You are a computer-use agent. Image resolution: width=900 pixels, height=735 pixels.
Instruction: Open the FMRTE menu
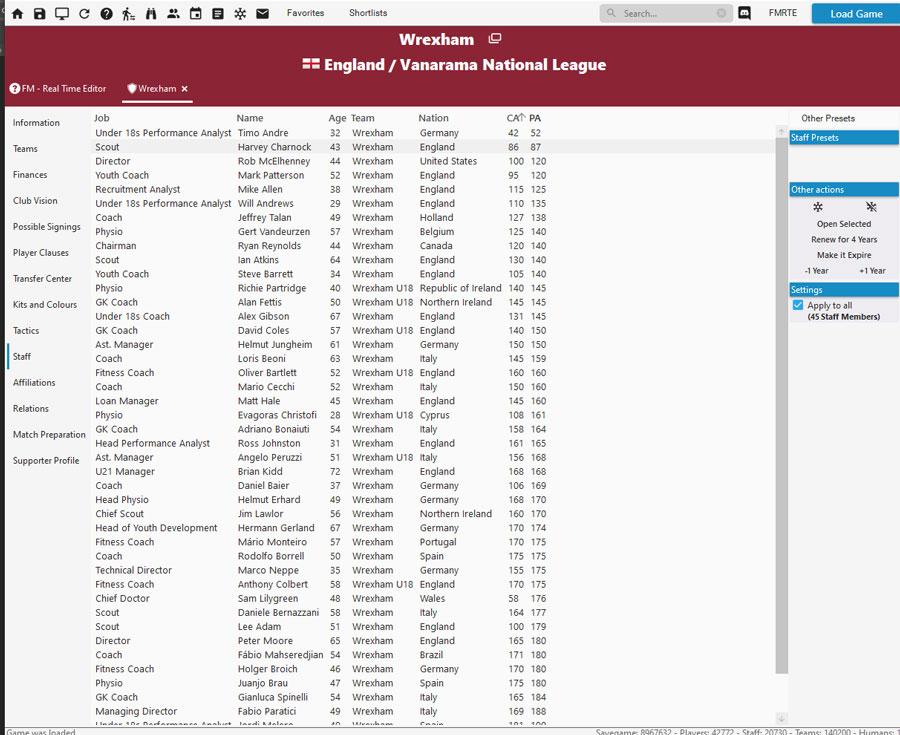[x=783, y=13]
